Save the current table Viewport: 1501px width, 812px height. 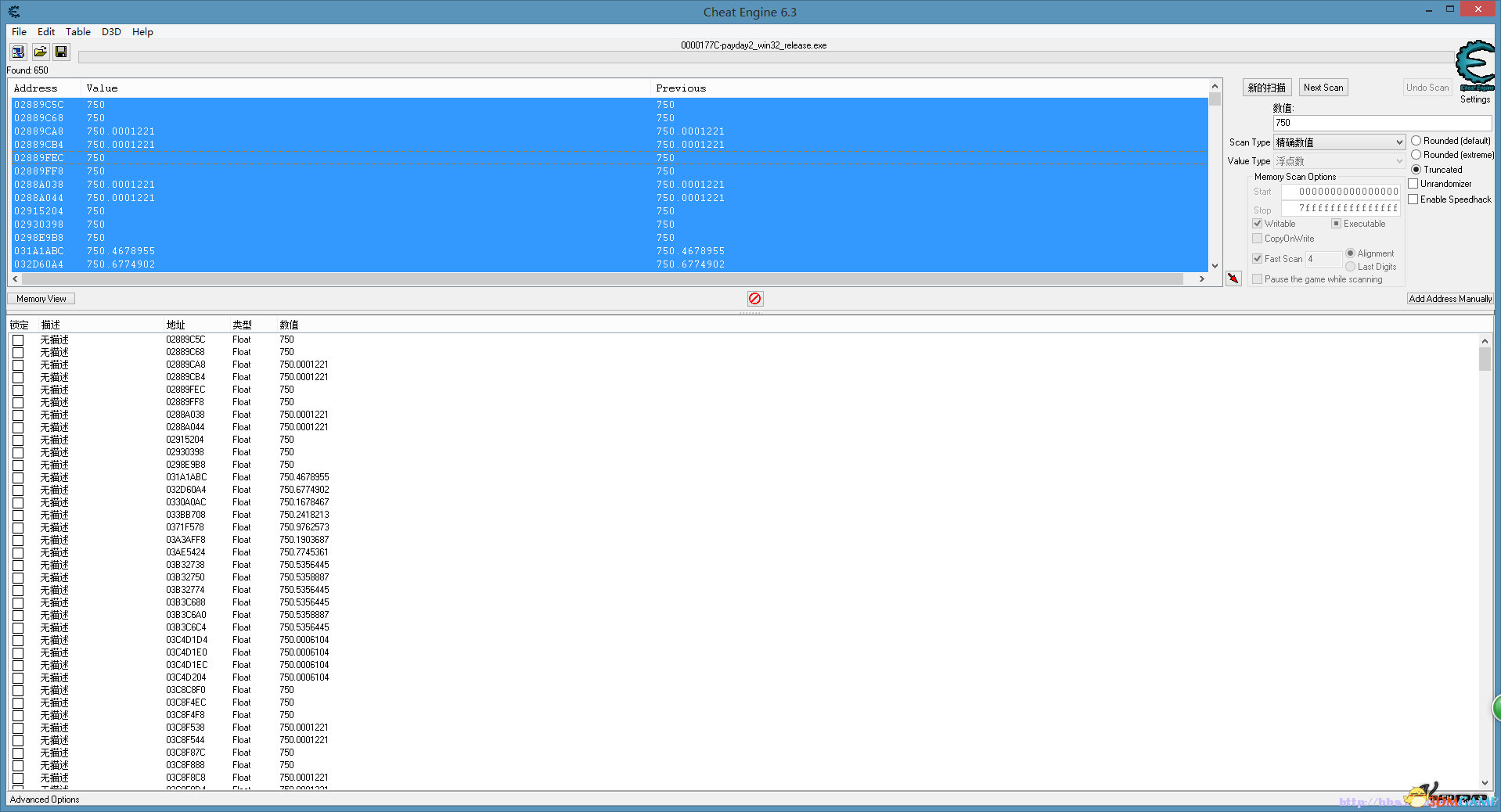(x=61, y=52)
